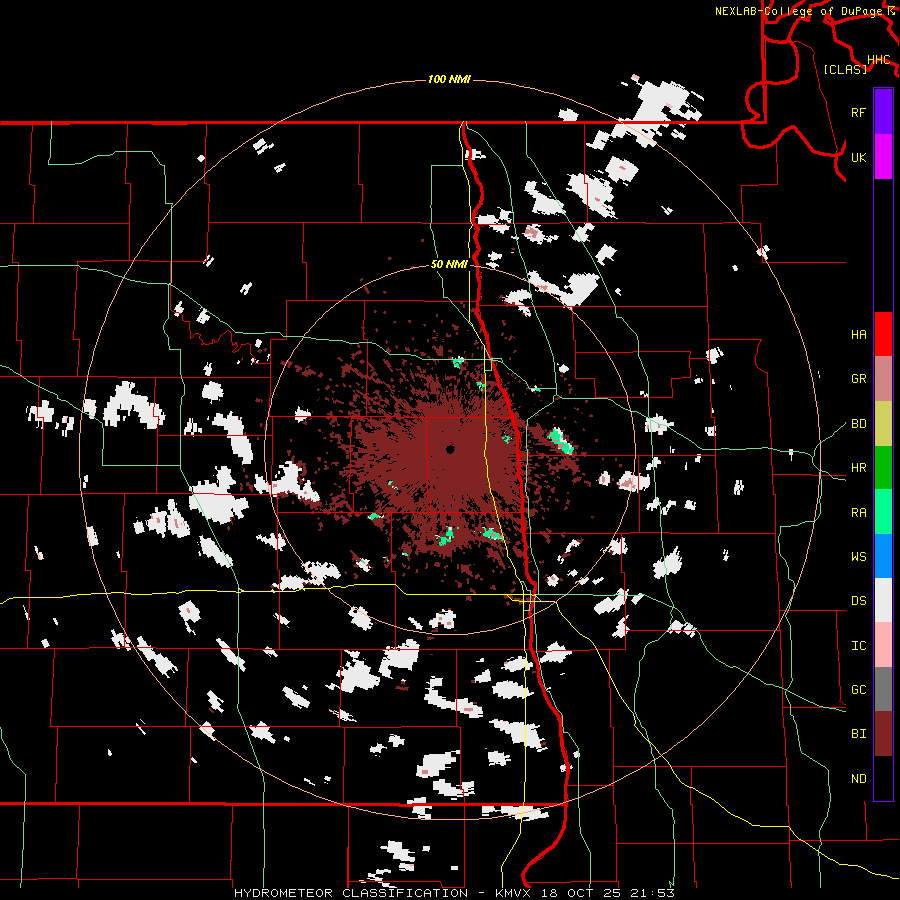Click the BI legend label
The width and height of the screenshot is (900, 900).
[x=859, y=734]
